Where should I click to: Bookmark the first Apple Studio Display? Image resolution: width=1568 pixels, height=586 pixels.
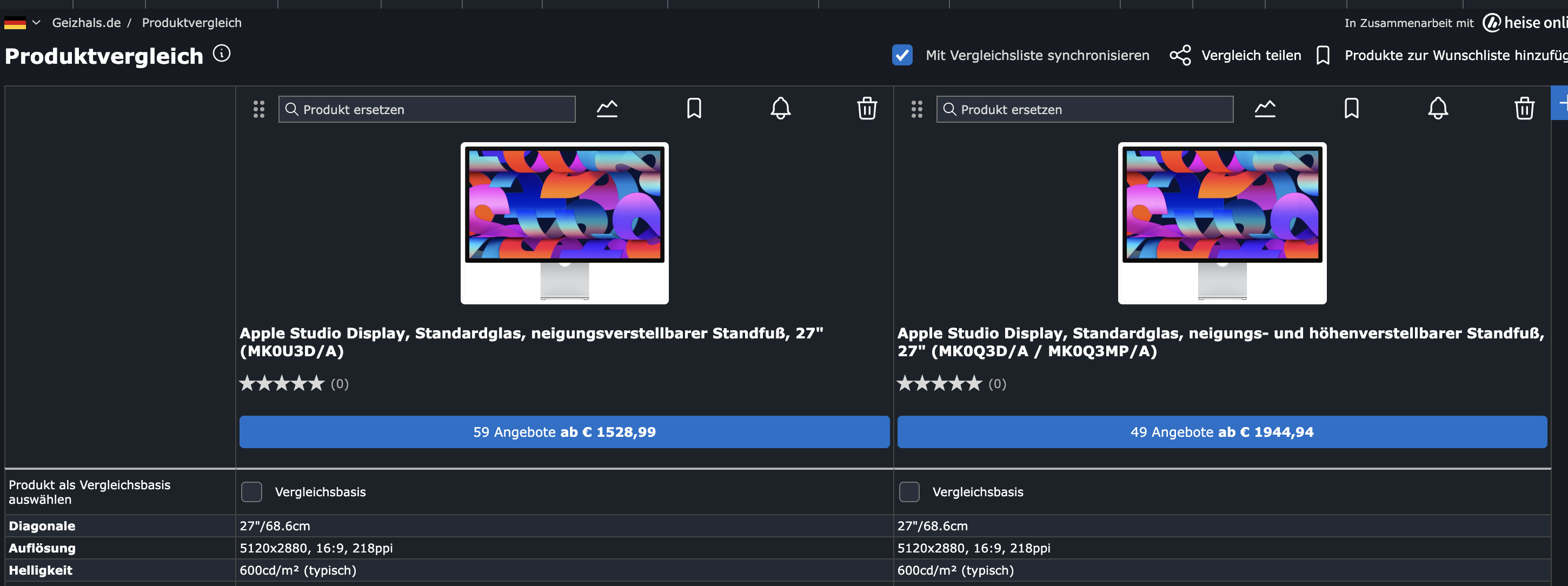(x=694, y=109)
